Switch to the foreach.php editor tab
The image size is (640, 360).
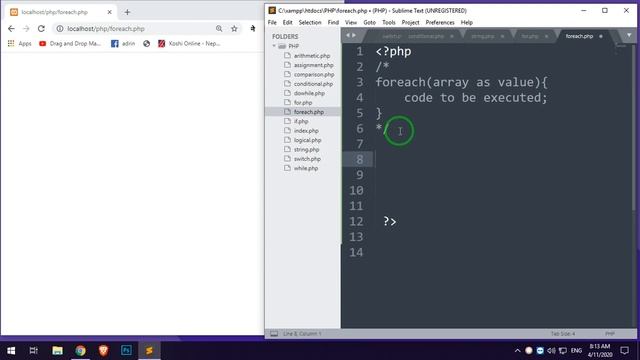tap(579, 36)
